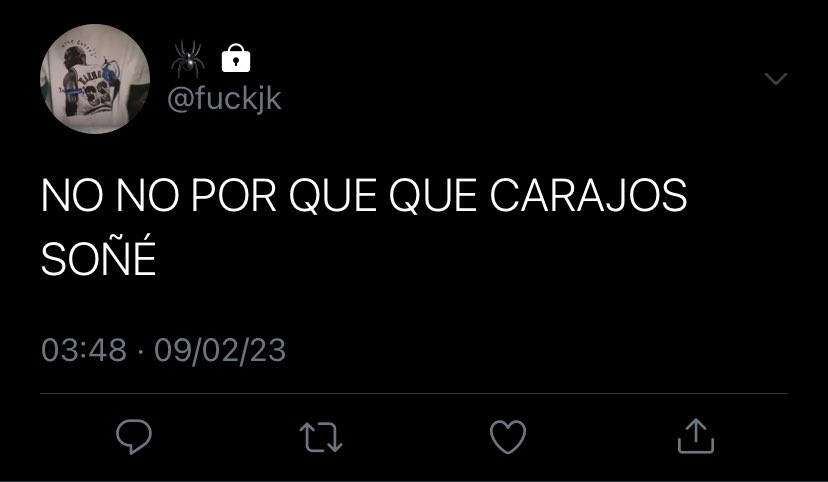Open the share sheet via upload arrow icon
828x482 pixels.
click(696, 436)
